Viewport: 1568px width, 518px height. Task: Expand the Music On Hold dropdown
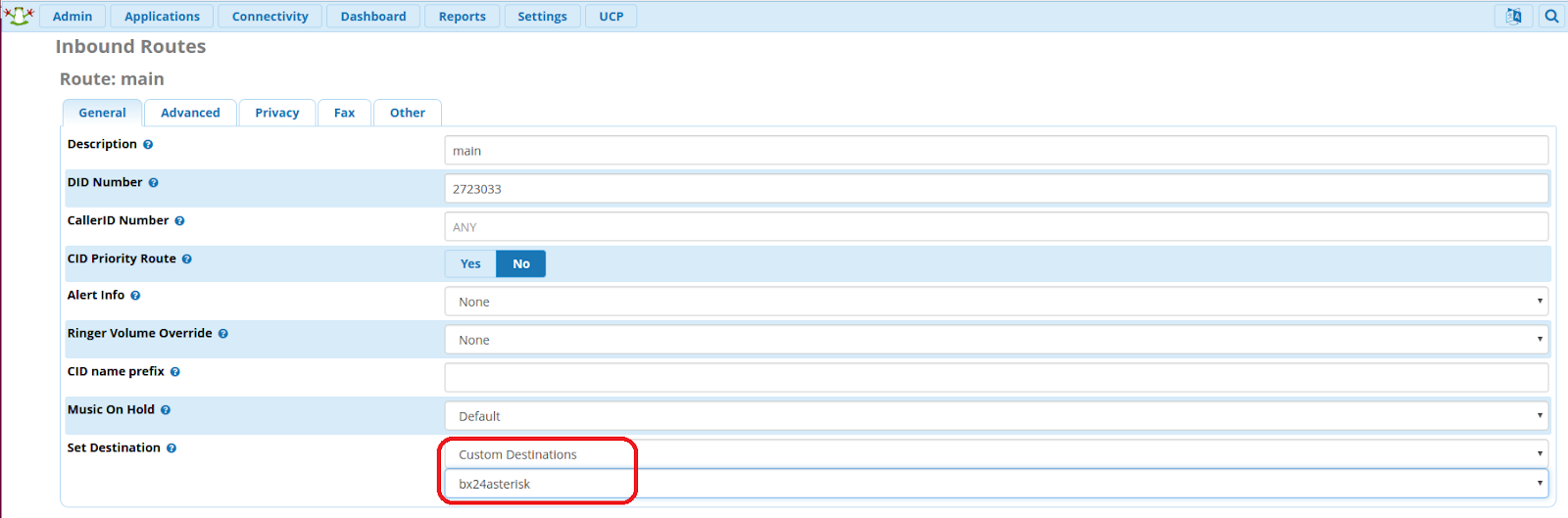(997, 416)
